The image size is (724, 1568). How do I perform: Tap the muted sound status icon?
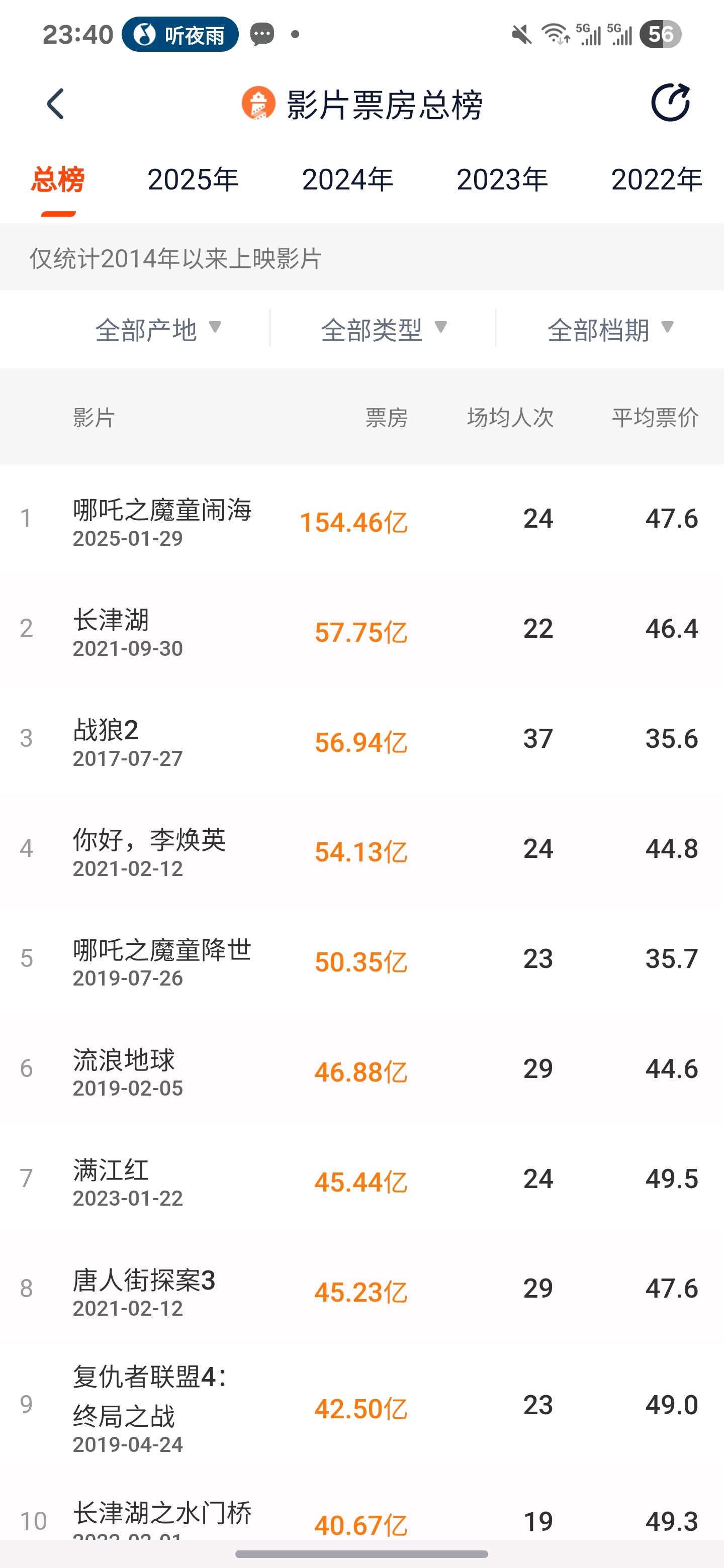click(521, 35)
